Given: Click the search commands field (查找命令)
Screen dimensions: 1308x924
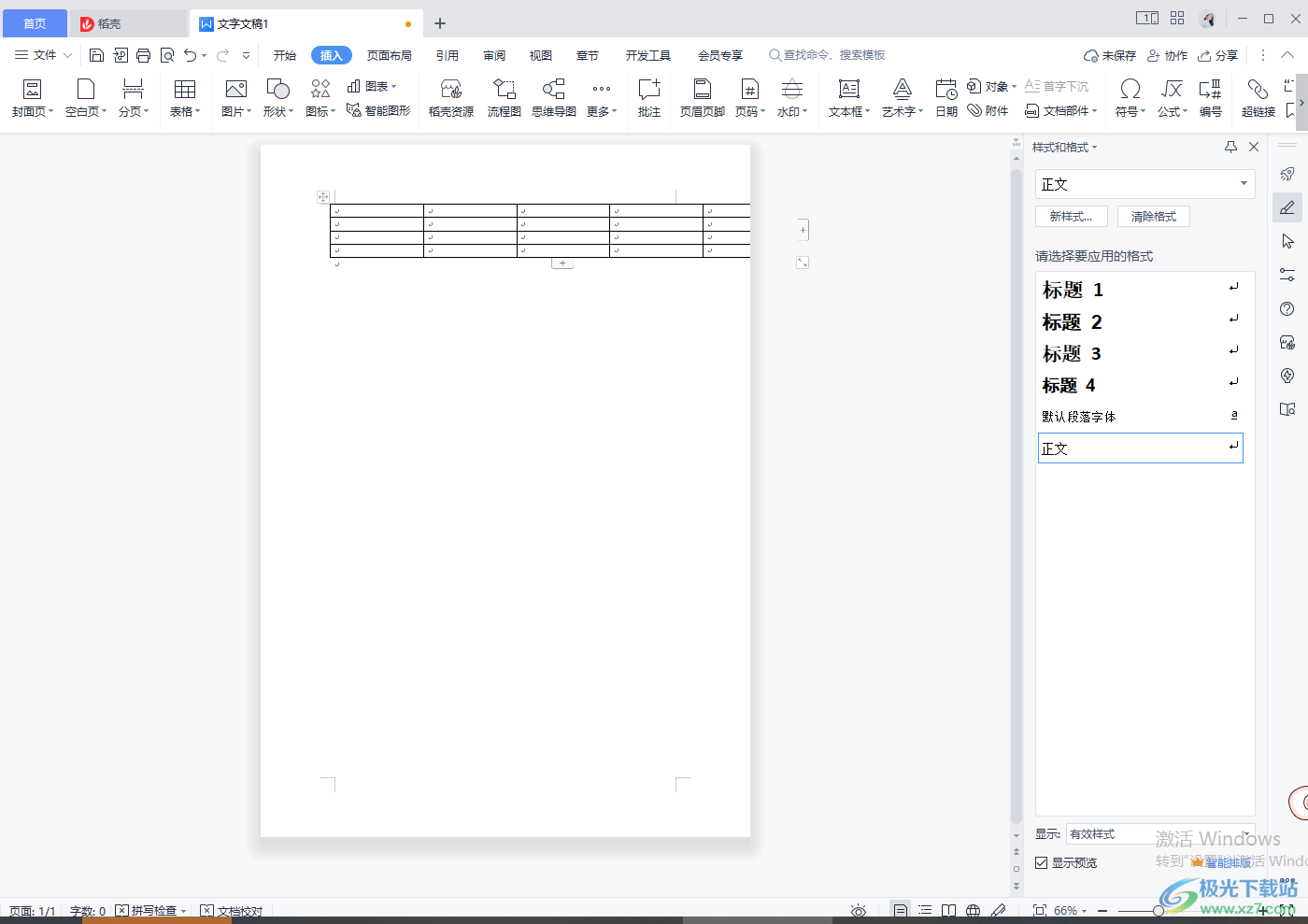Looking at the screenshot, I should click(827, 55).
